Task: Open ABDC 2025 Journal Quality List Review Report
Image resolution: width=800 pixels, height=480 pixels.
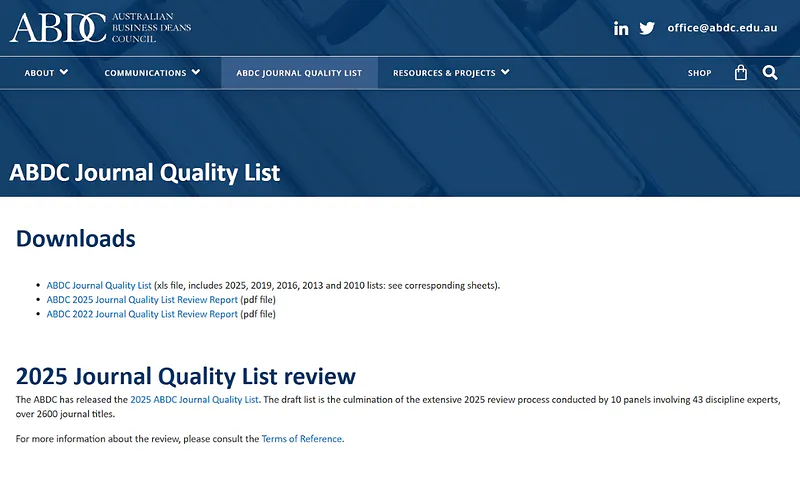Action: click(142, 300)
